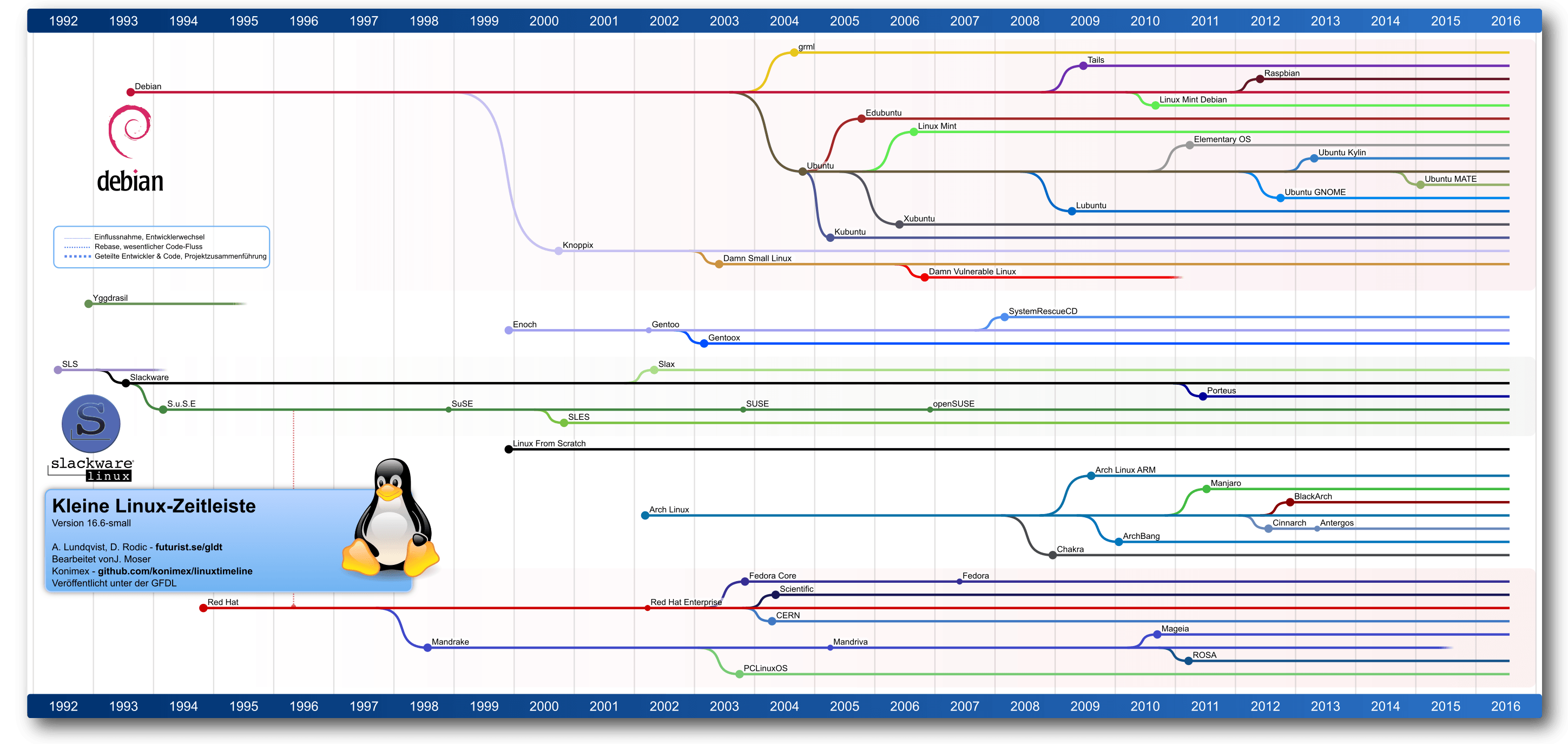Select the Ubuntu branch node

802,172
